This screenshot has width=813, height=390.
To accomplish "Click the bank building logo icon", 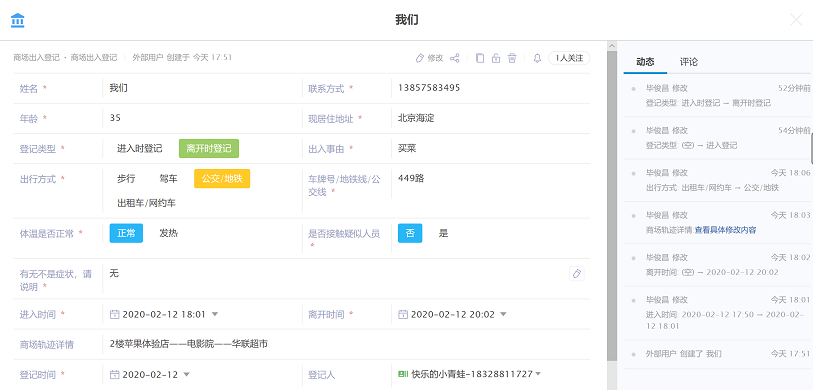I will 18,20.
